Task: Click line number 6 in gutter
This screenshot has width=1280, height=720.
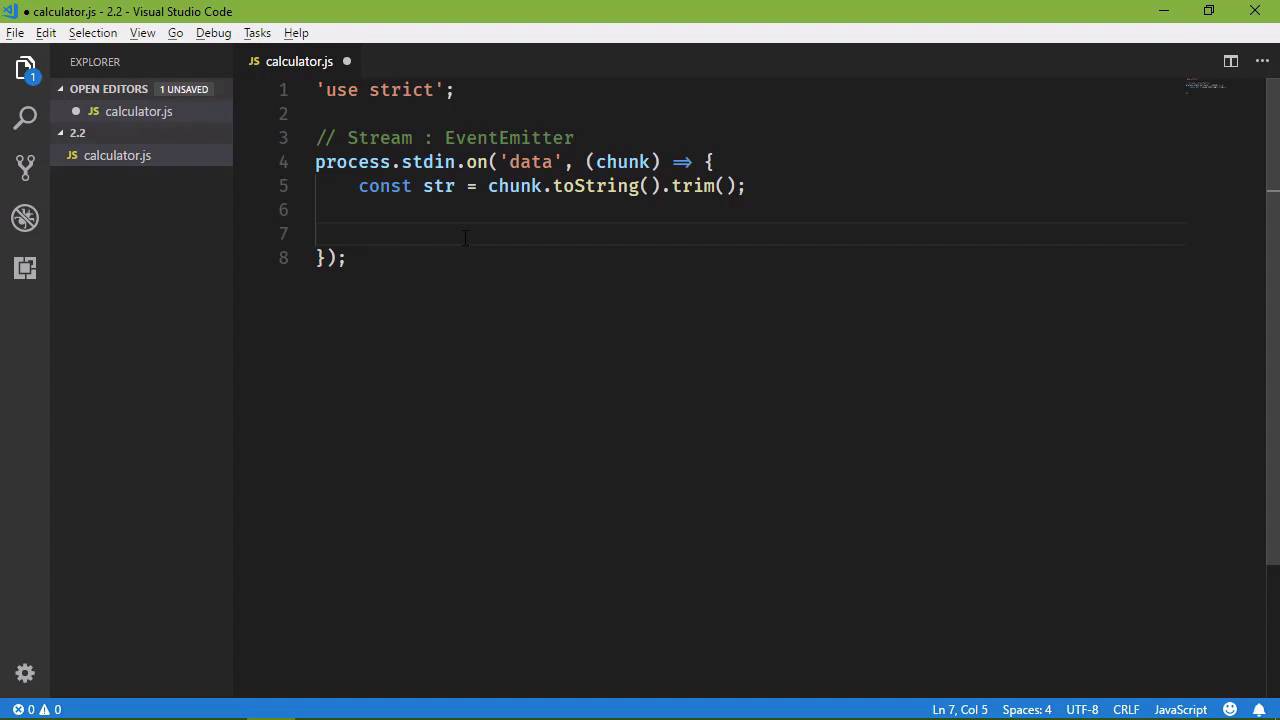Action: pyautogui.click(x=283, y=210)
